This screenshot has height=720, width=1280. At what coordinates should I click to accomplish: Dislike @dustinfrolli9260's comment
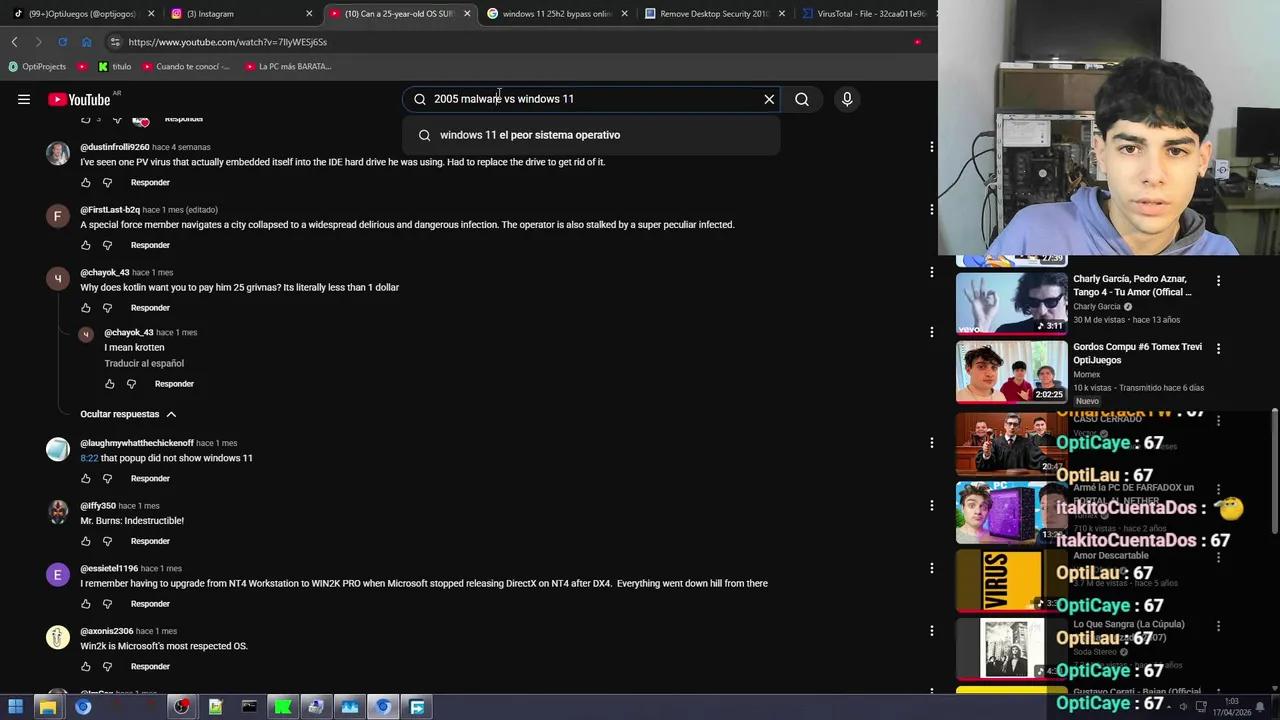click(x=108, y=183)
